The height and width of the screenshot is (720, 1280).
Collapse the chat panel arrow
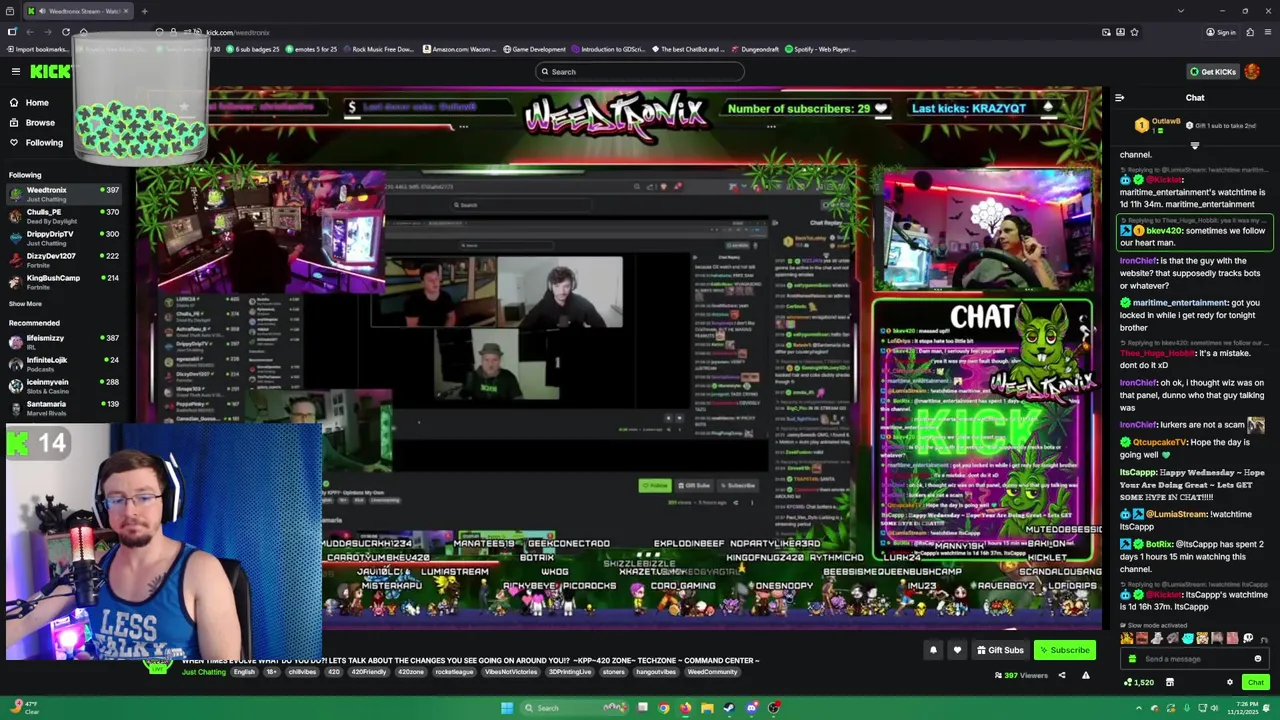click(1119, 98)
